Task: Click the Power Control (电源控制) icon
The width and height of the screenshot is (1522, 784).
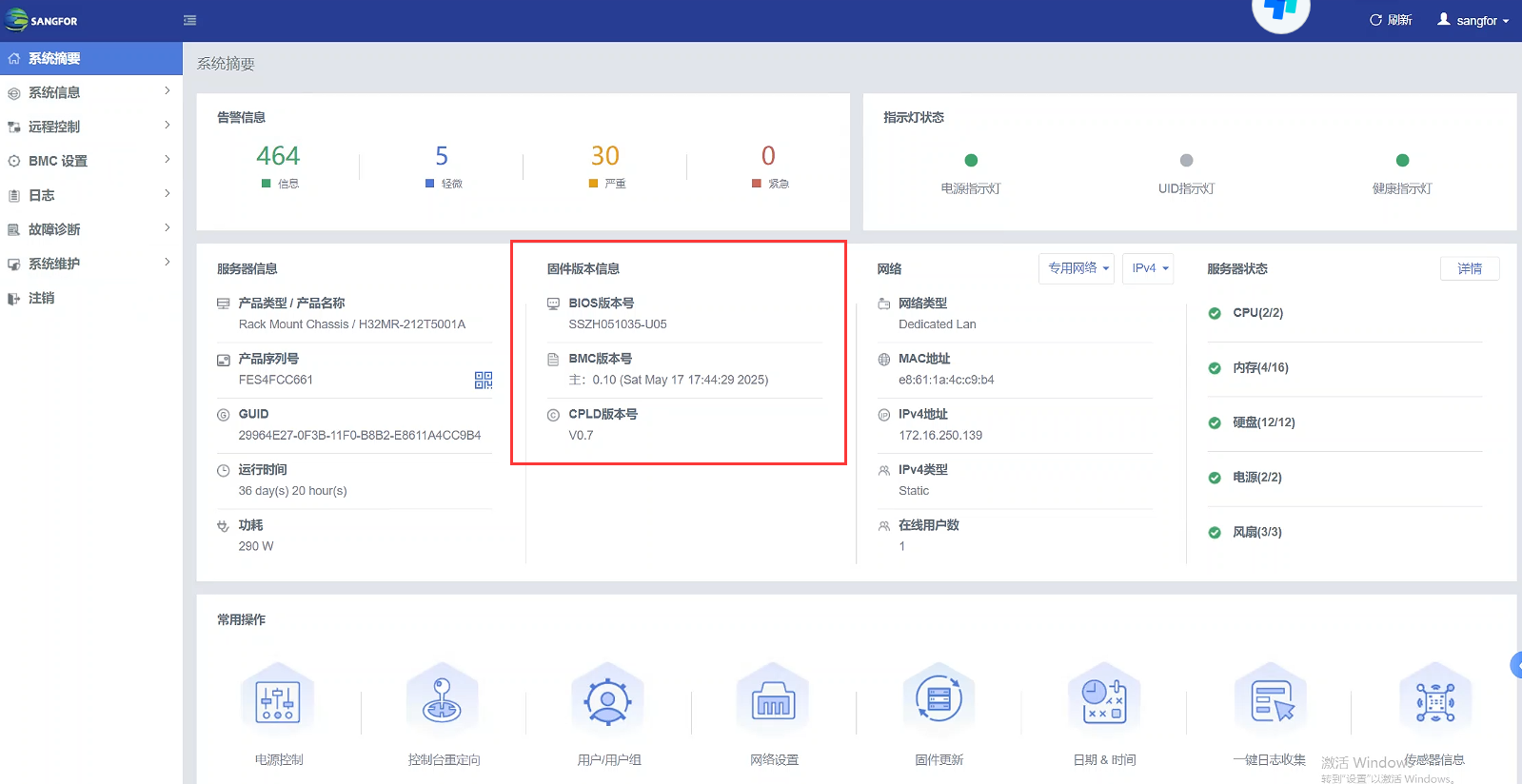Action: [x=278, y=702]
